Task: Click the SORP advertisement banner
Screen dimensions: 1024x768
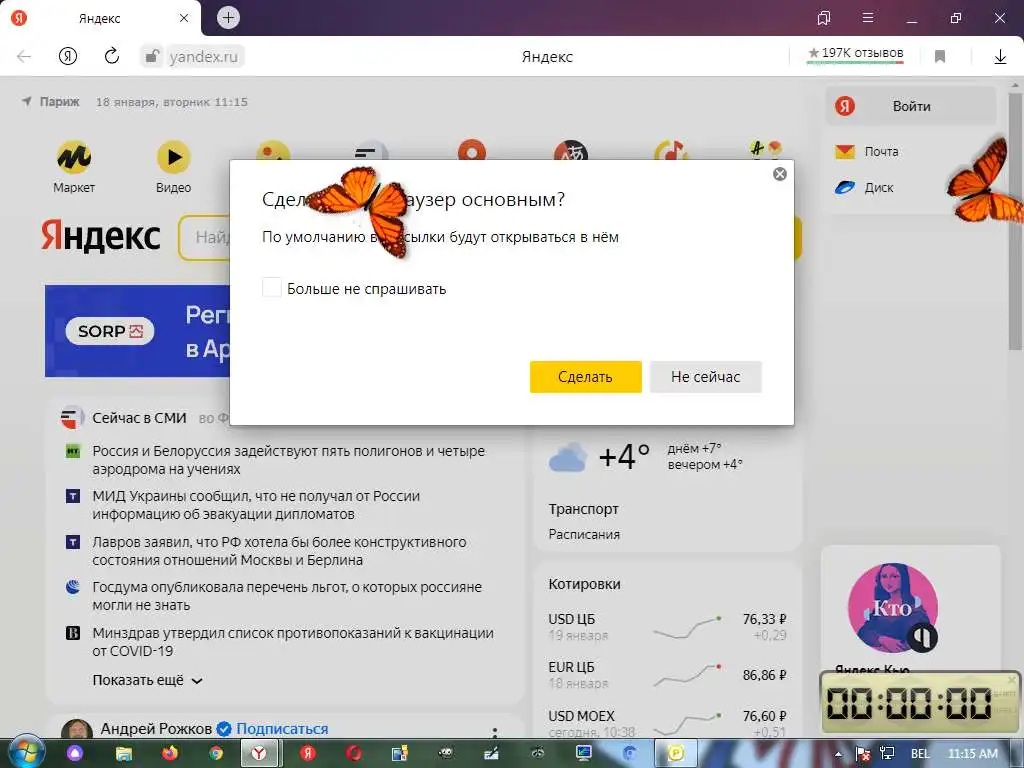Action: tap(137, 330)
